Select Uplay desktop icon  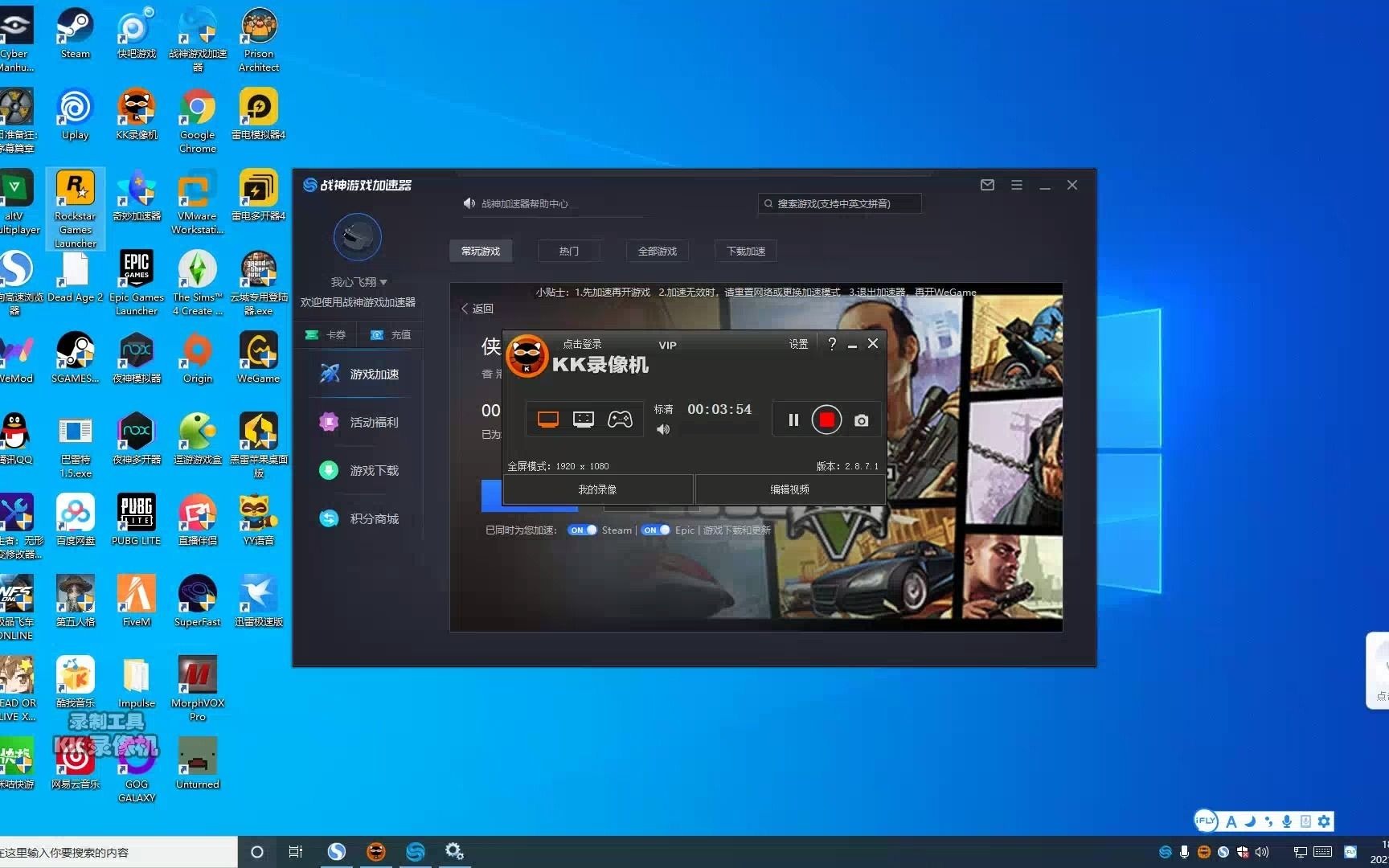[x=76, y=115]
